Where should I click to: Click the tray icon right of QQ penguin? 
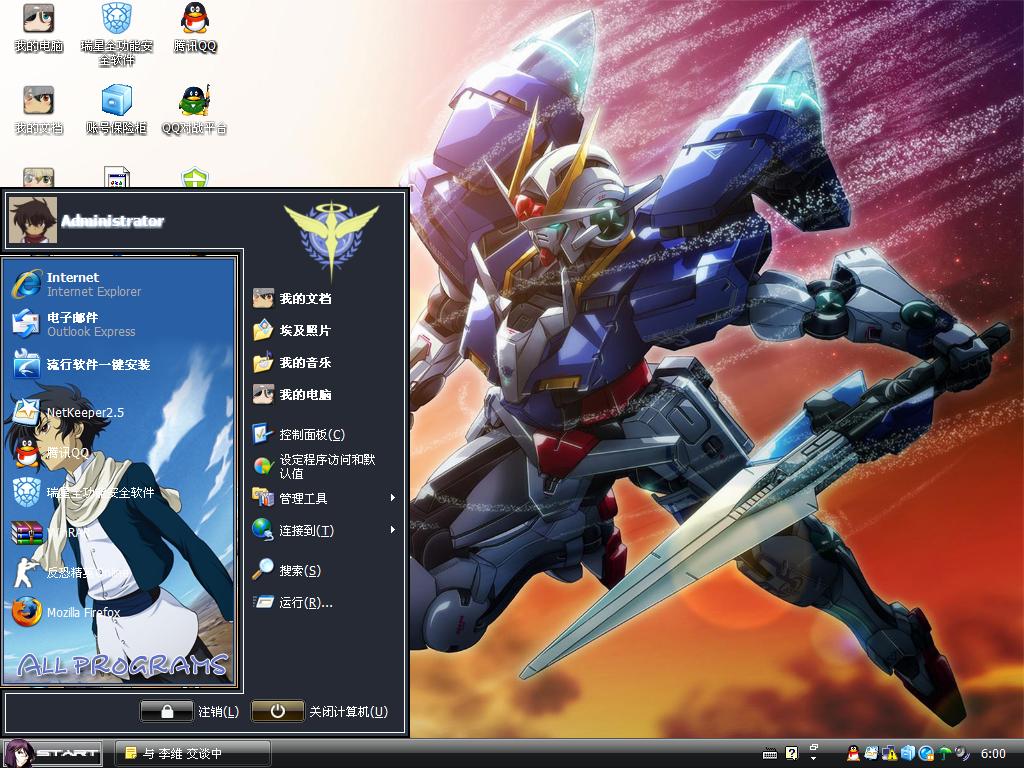pyautogui.click(x=871, y=753)
